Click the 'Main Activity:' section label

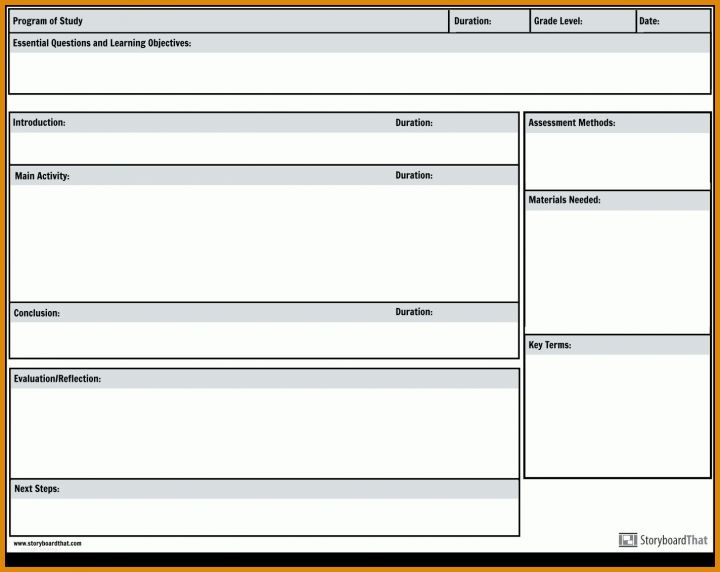point(42,176)
